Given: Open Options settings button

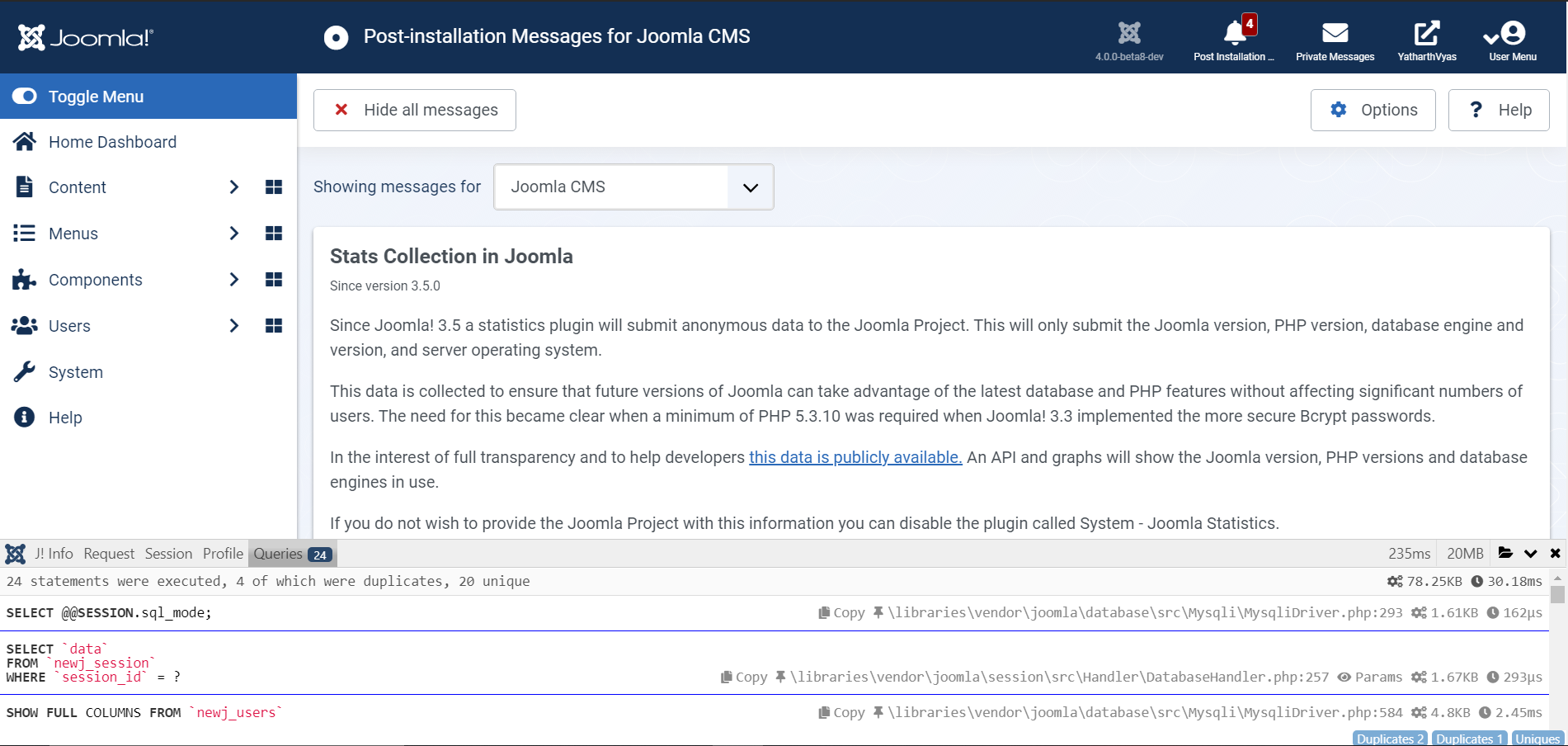Looking at the screenshot, I should pos(1373,110).
